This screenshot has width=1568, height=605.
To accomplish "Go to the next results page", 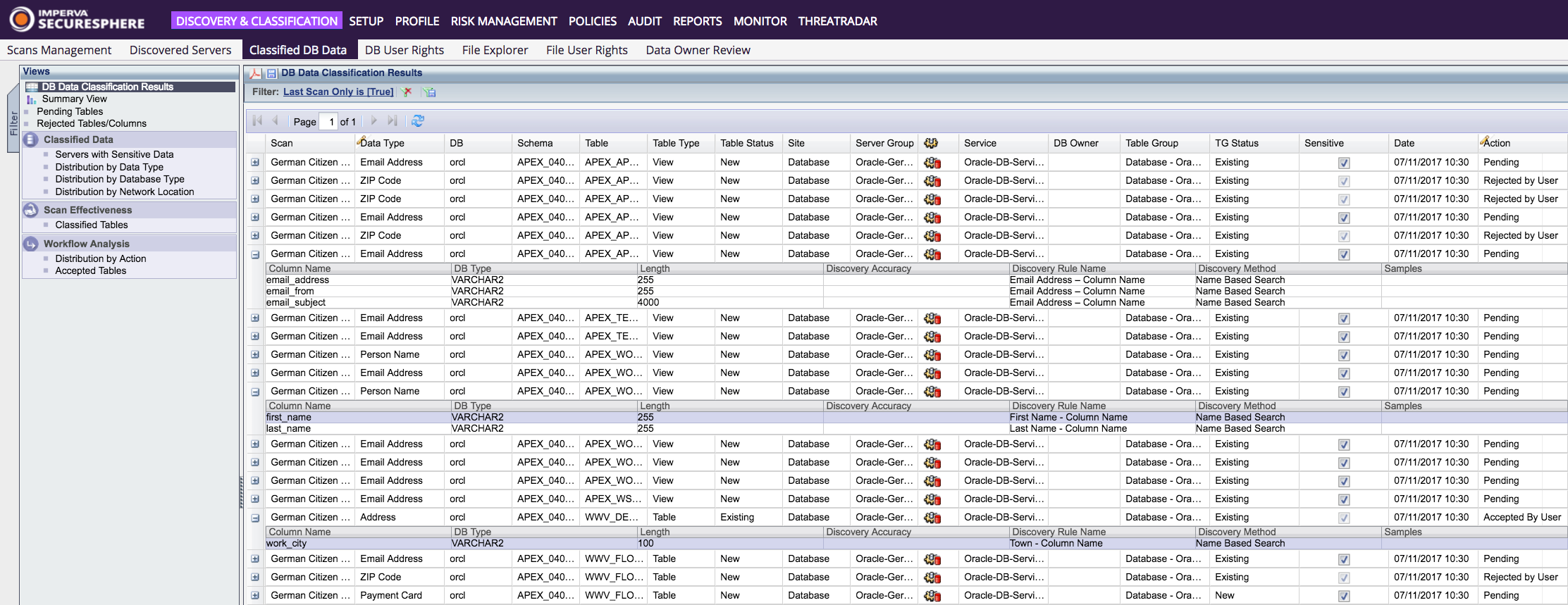I will [374, 121].
